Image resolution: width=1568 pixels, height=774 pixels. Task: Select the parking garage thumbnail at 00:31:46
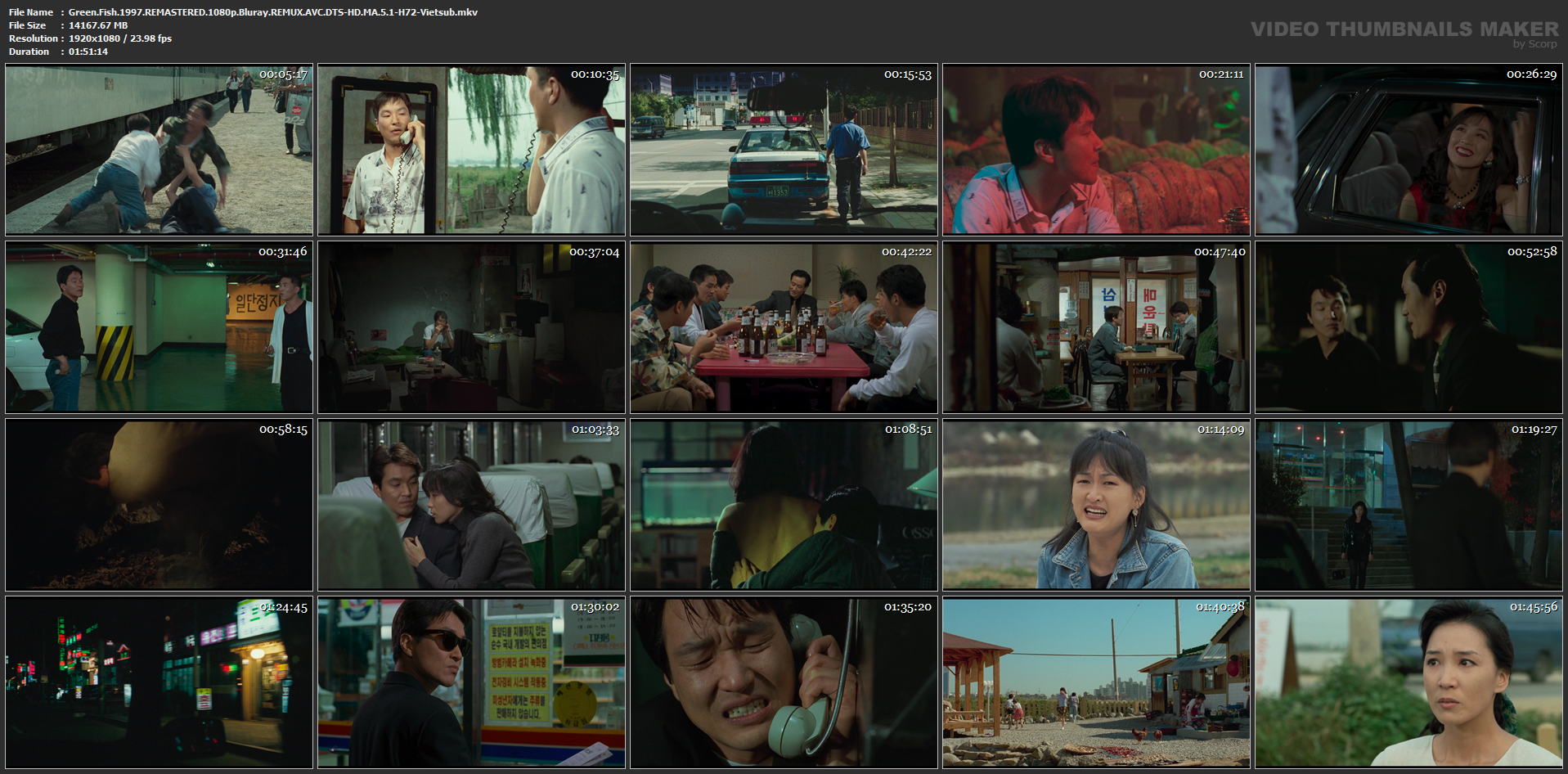coord(159,327)
